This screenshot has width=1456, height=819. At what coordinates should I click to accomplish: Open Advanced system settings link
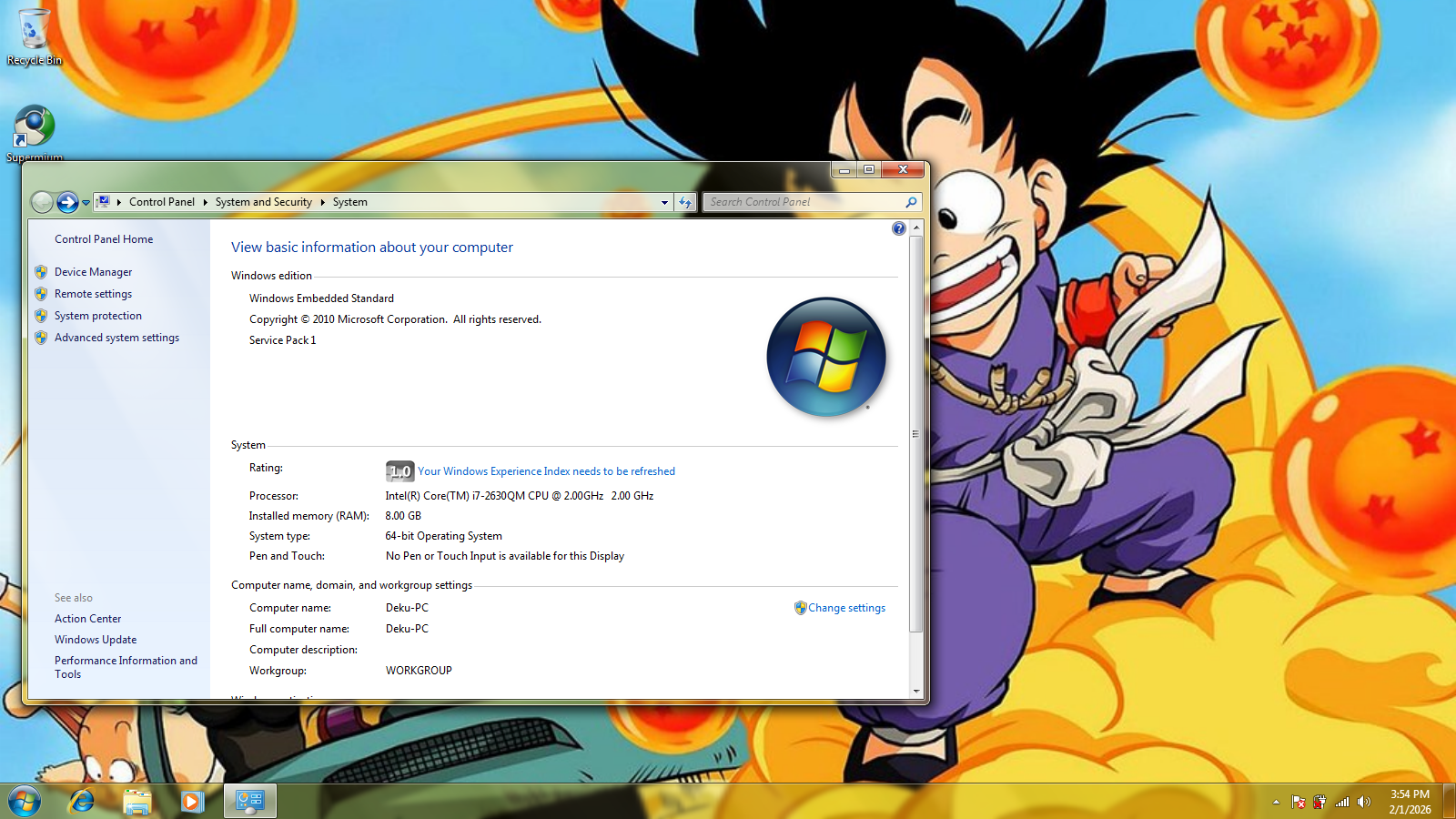tap(116, 338)
